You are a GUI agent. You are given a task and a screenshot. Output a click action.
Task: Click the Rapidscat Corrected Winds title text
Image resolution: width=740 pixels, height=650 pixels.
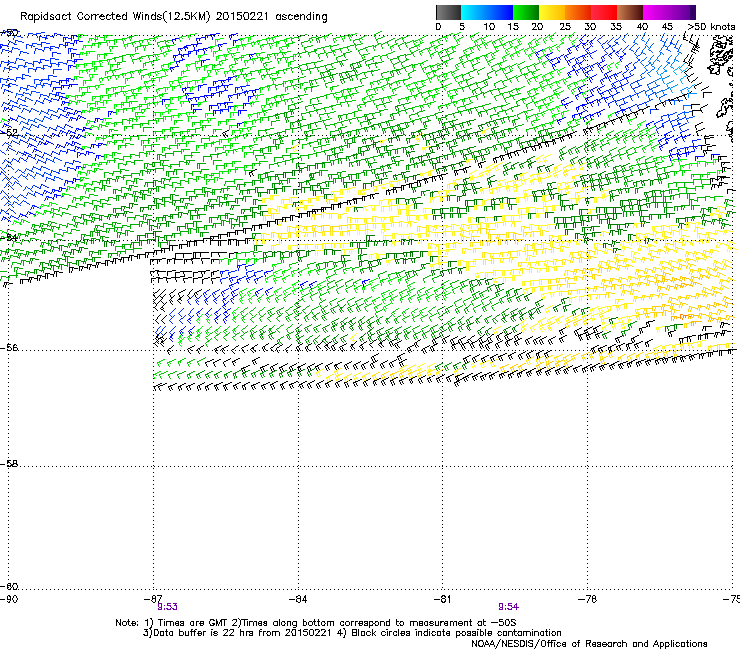(174, 16)
